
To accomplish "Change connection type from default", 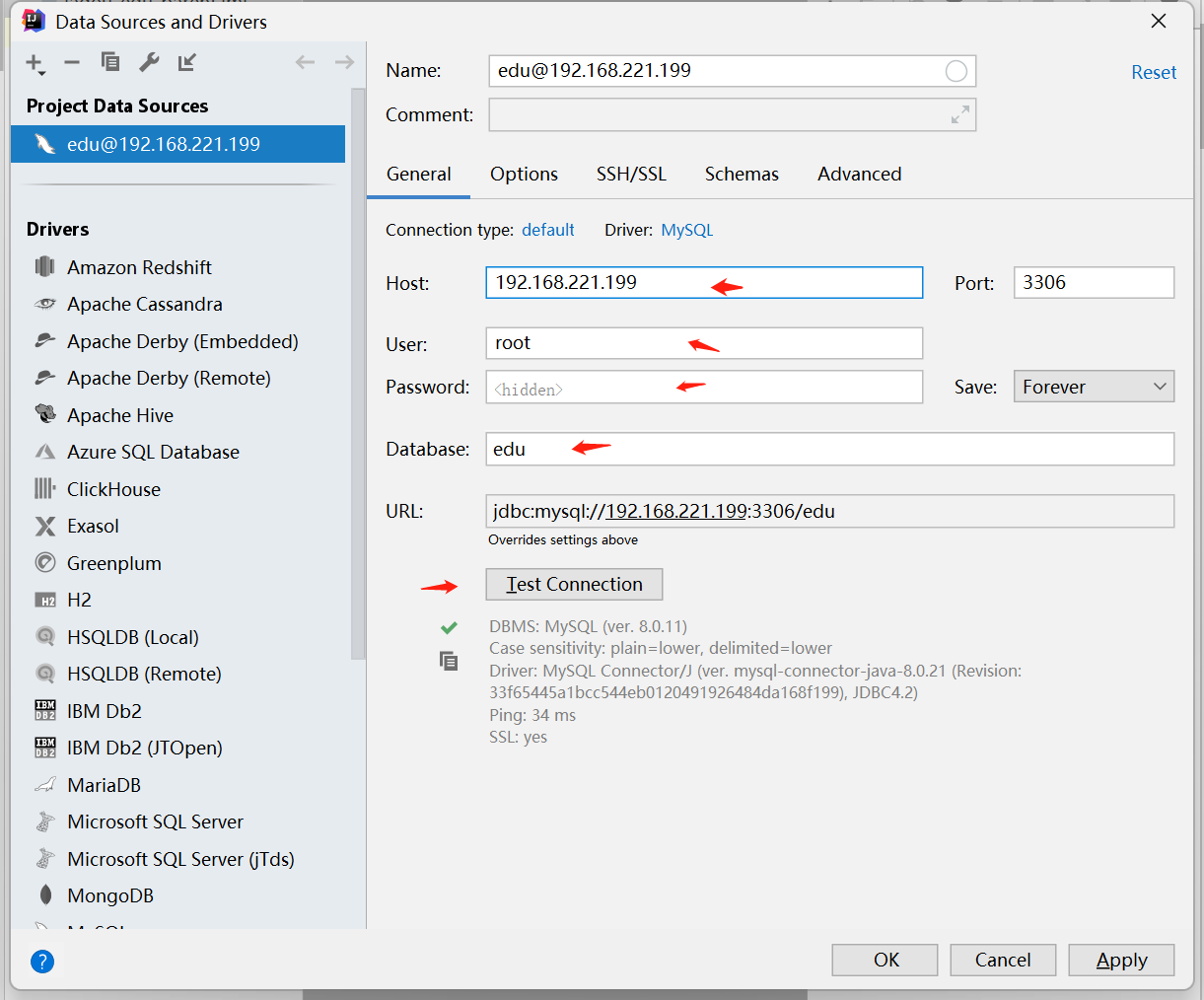I will [548, 229].
